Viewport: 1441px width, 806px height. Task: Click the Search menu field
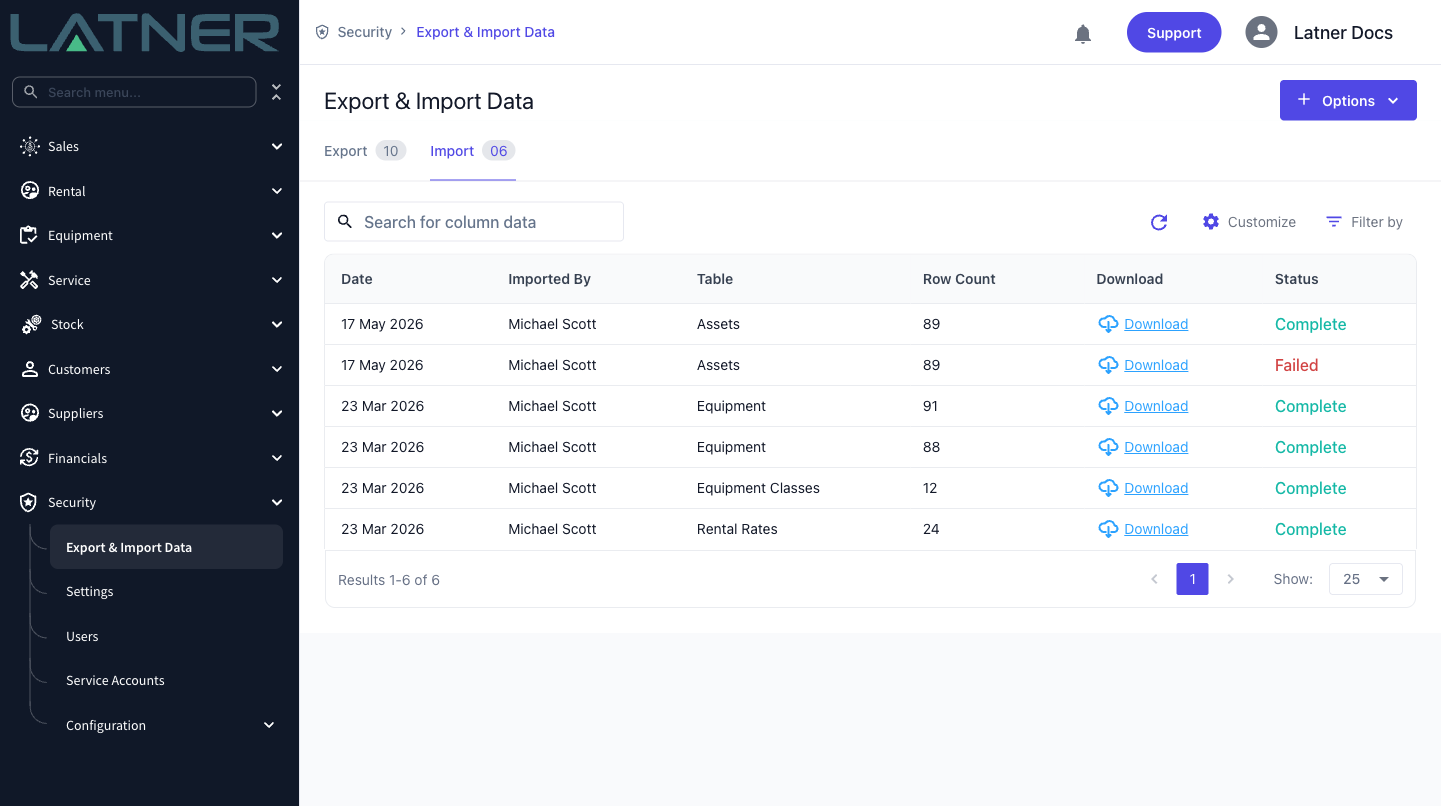pos(134,92)
